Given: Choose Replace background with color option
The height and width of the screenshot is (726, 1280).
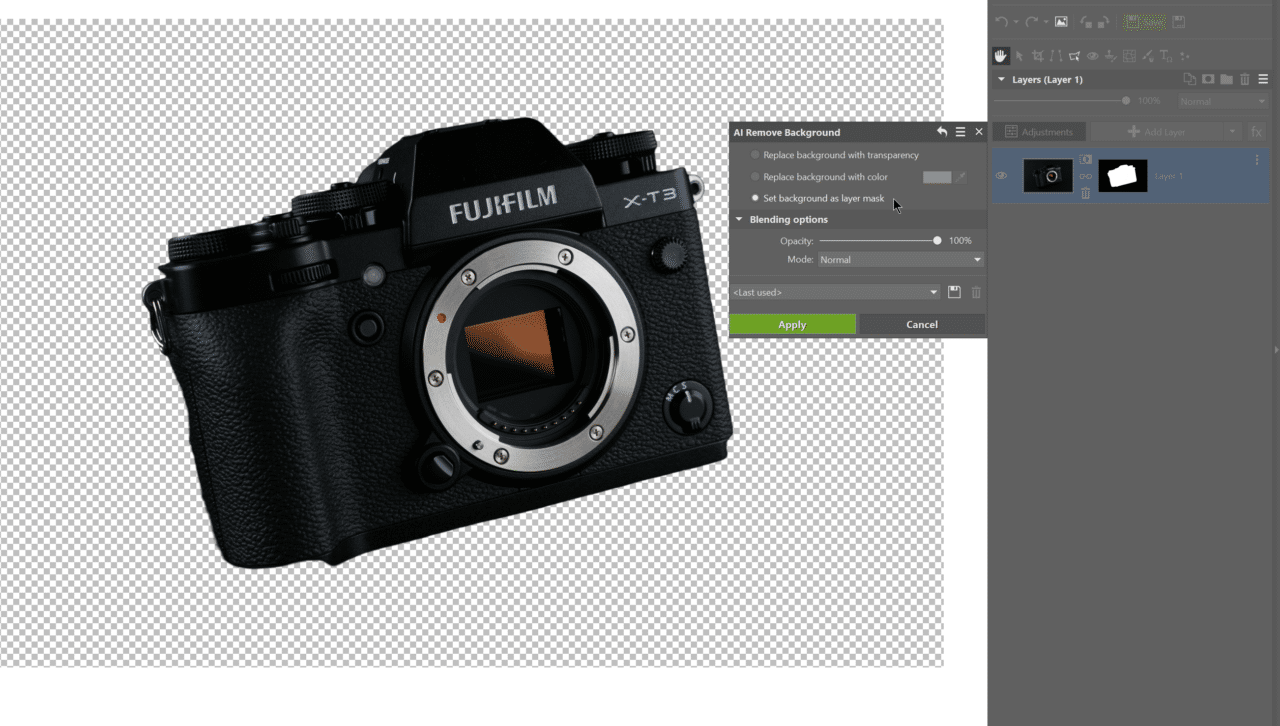Looking at the screenshot, I should coord(755,176).
